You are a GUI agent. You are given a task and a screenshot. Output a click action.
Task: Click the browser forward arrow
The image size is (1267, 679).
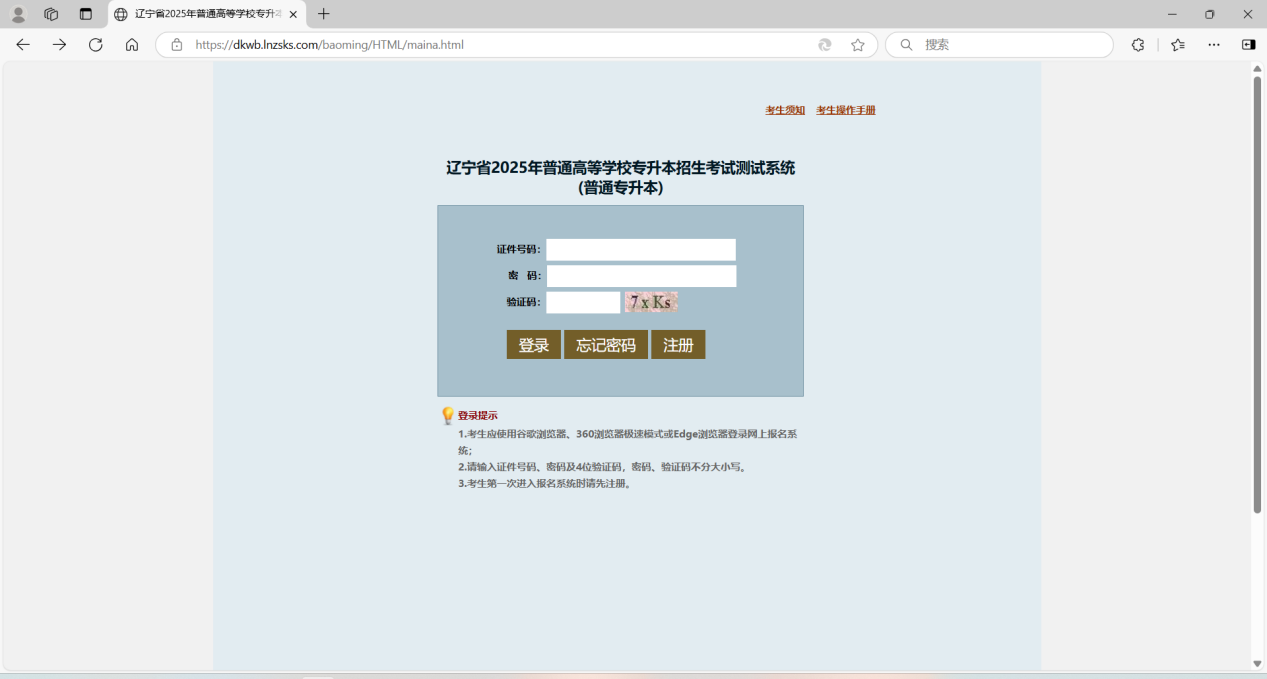coord(59,45)
